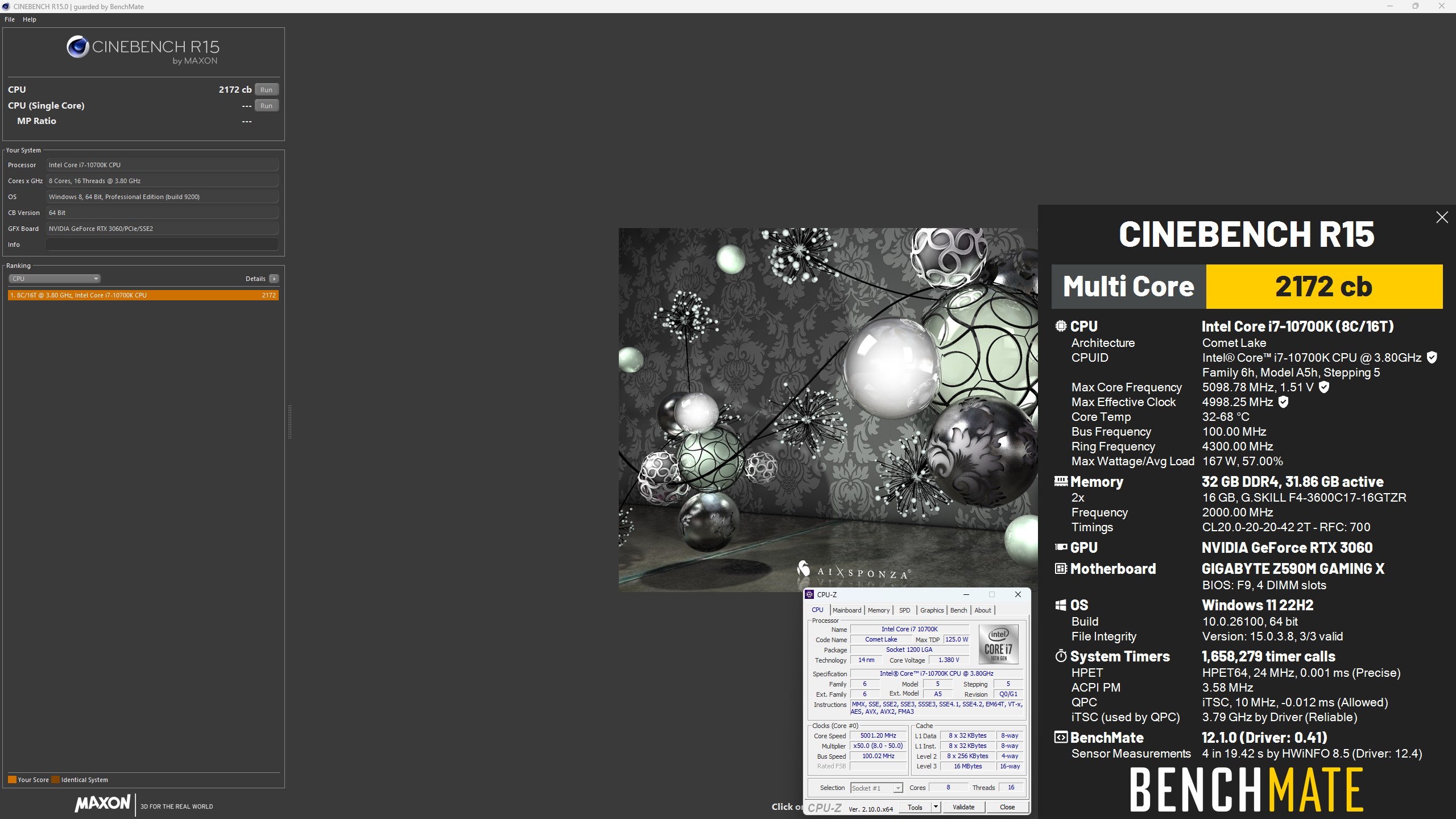Click the GIGABYTE Z590M GAMING X text
The image size is (1456, 819).
click(x=1293, y=568)
